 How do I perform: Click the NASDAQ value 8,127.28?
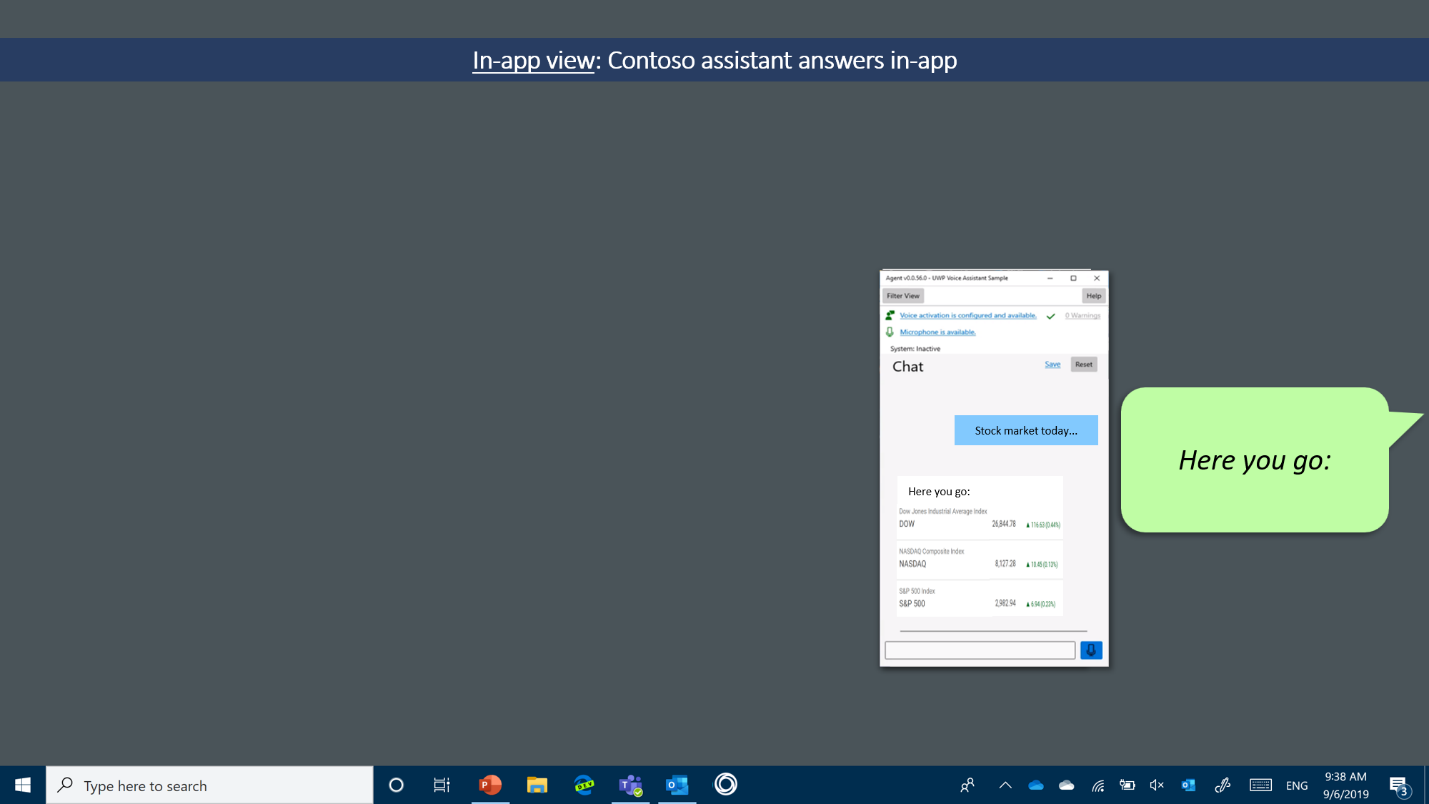click(1005, 564)
